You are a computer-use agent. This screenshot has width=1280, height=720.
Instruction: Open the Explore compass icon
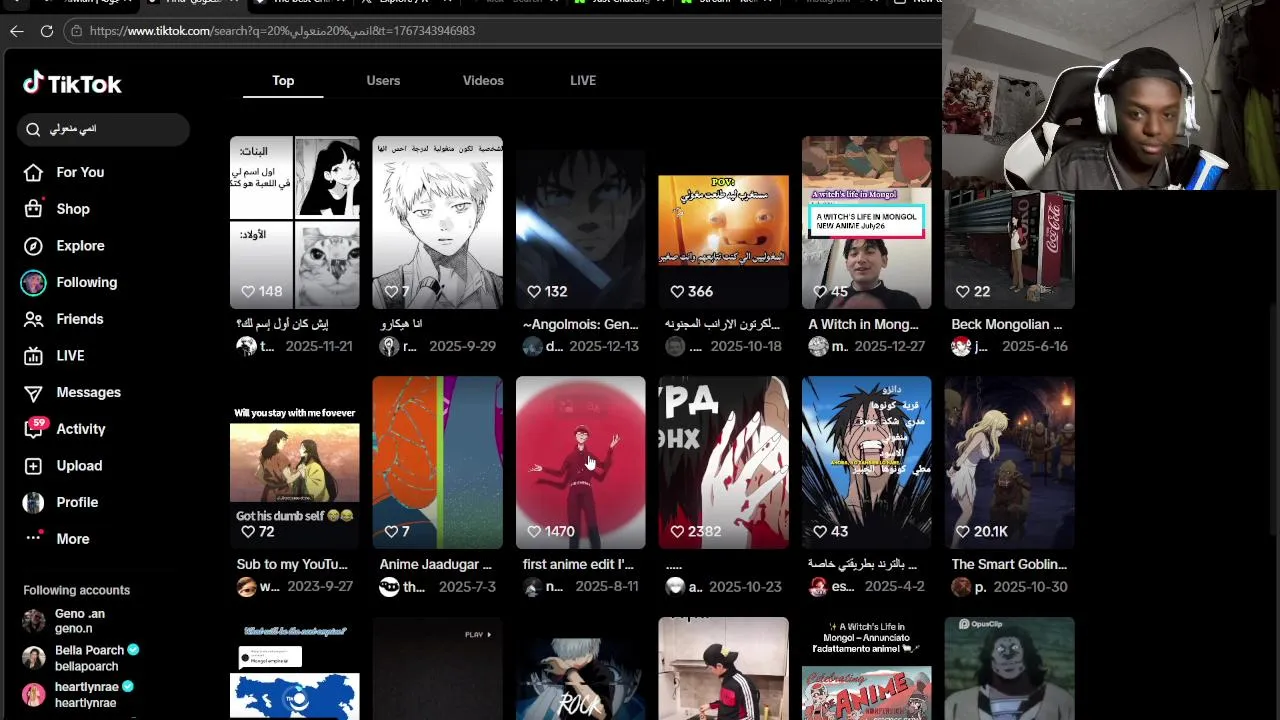[33, 246]
